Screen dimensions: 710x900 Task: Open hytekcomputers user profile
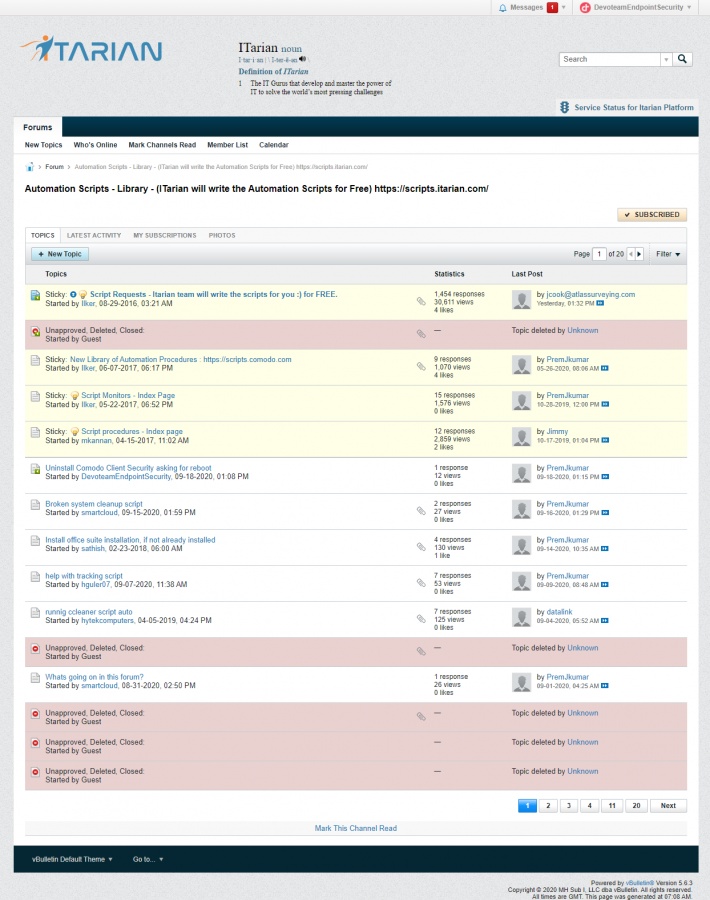tap(107, 620)
